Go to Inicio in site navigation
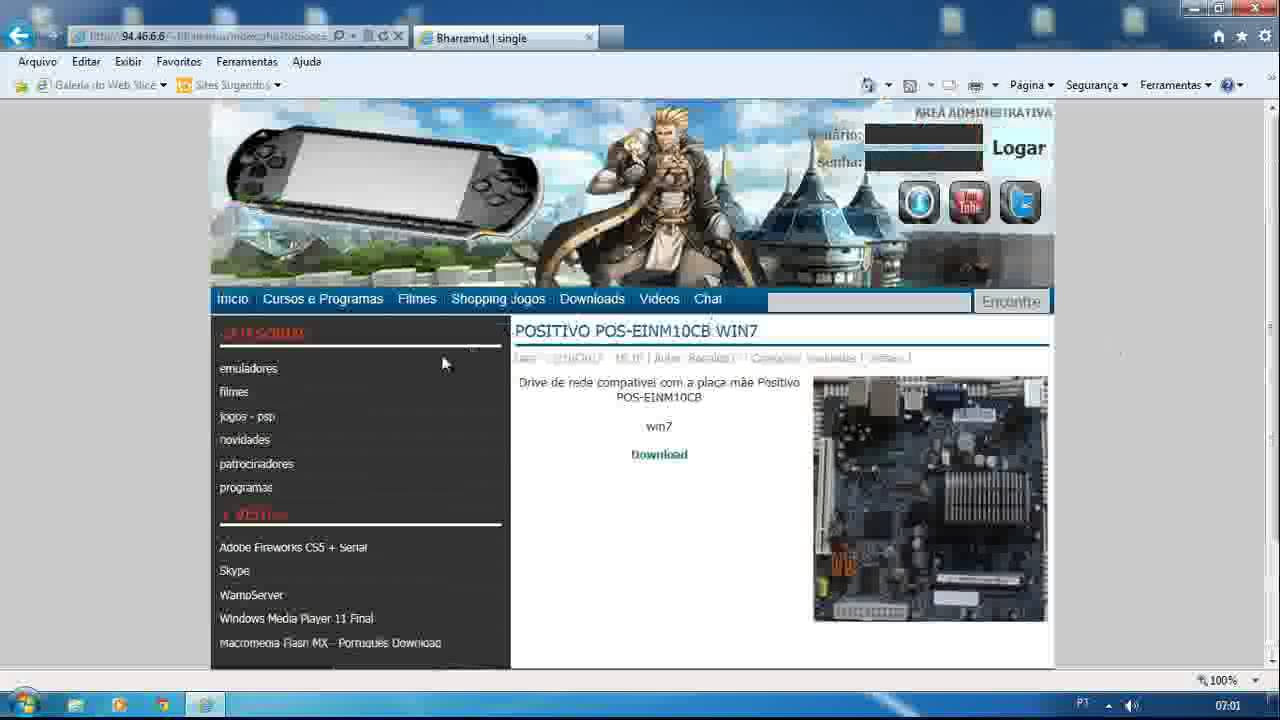 click(x=232, y=299)
